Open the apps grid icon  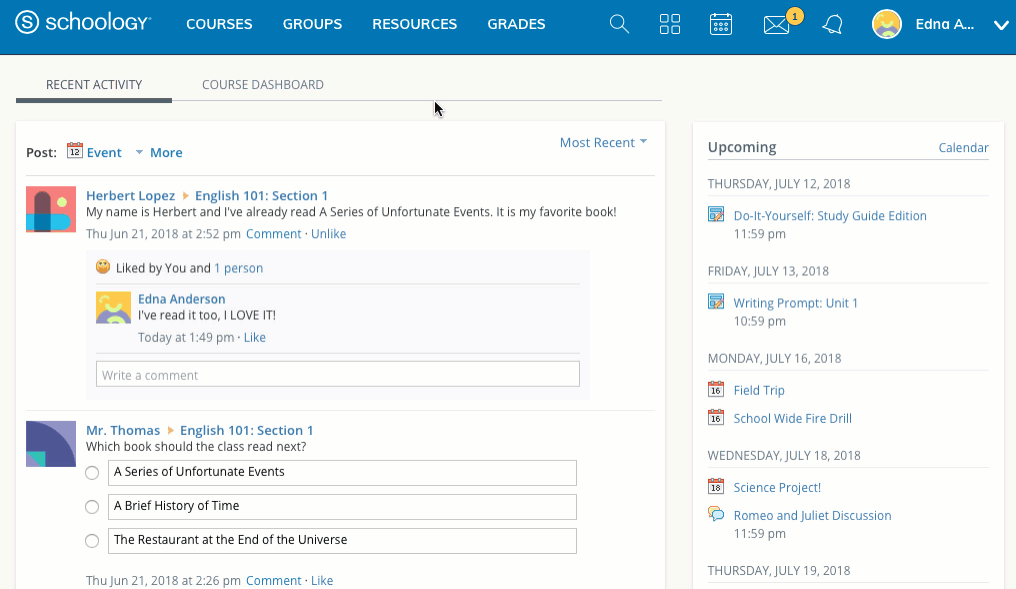[x=670, y=24]
